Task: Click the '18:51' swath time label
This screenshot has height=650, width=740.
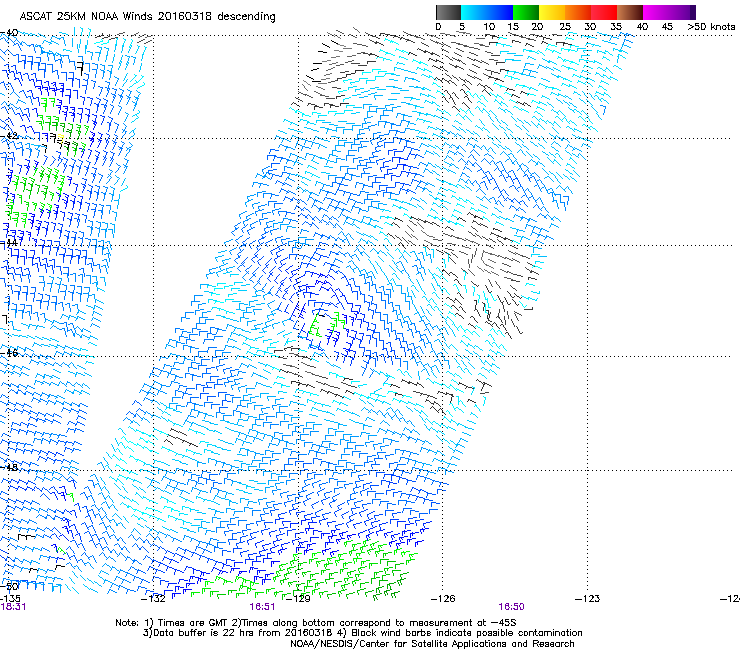Action: (262, 607)
